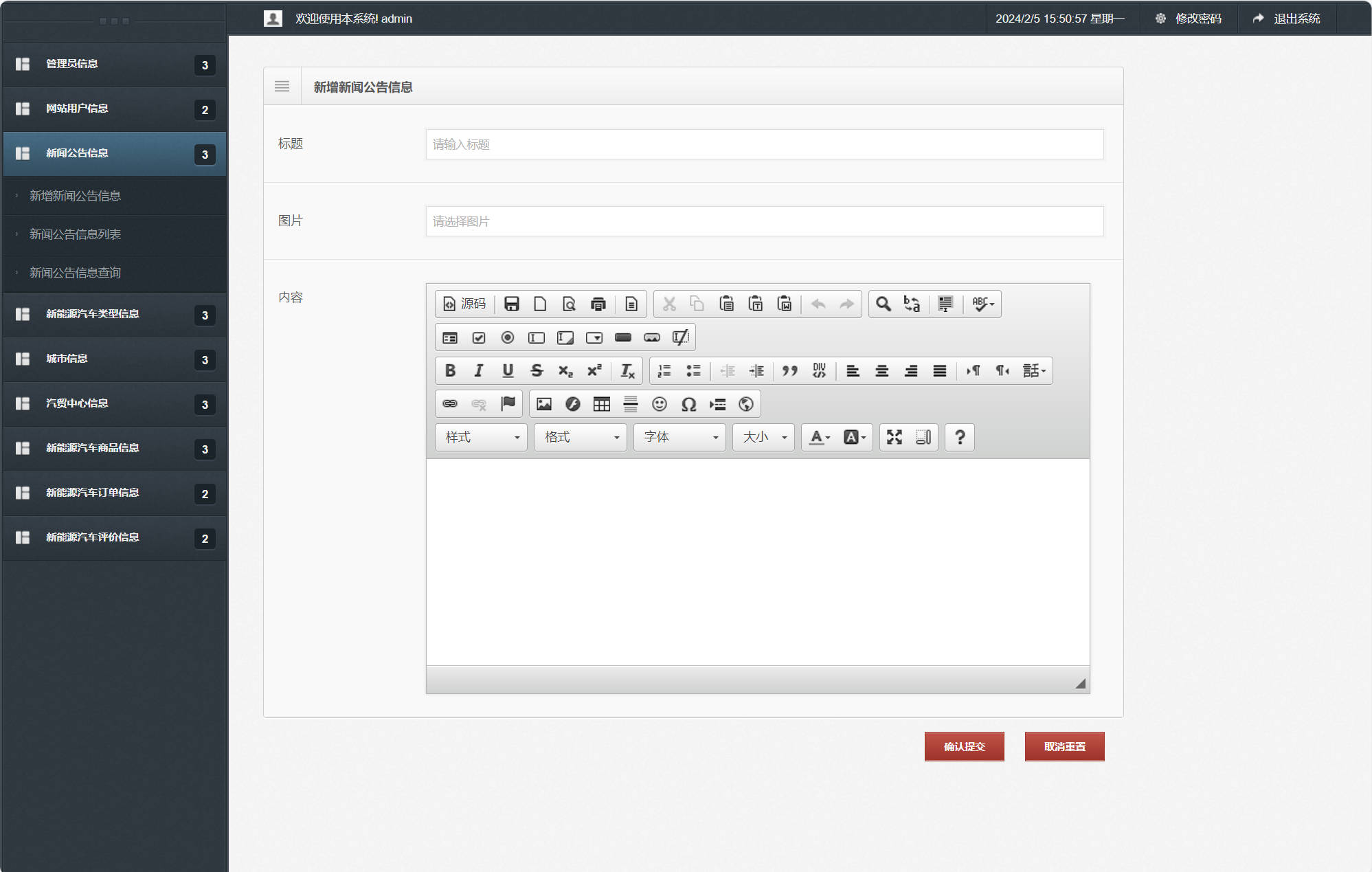Open 新闻公告信息列表 submenu item

[x=75, y=234]
